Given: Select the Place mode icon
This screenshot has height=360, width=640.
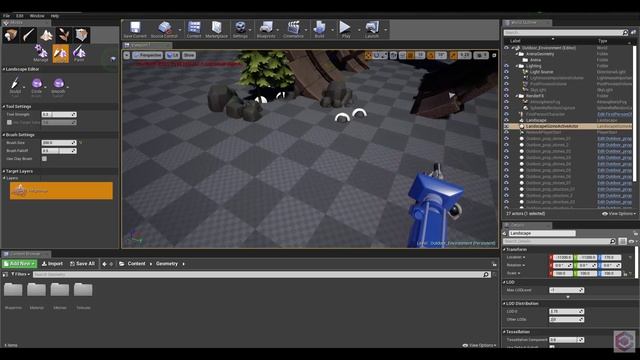Looking at the screenshot, I should point(10,35).
